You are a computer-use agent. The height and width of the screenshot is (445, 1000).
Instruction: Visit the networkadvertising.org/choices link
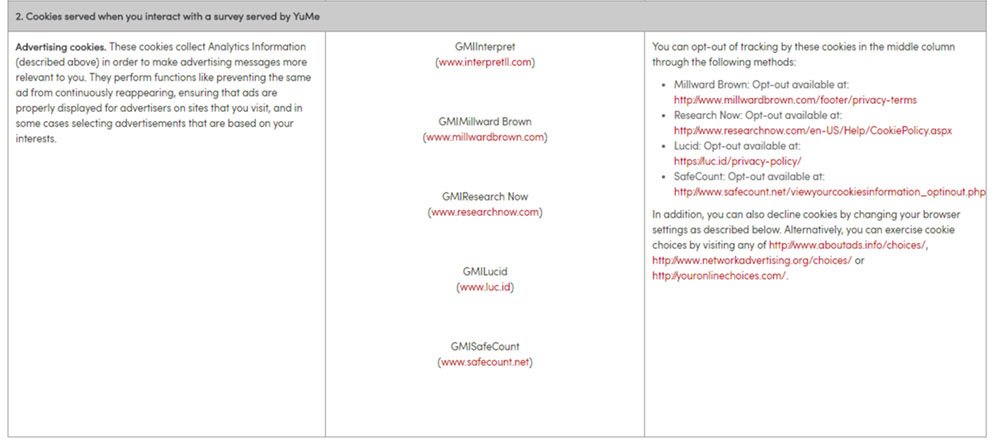[x=752, y=260]
